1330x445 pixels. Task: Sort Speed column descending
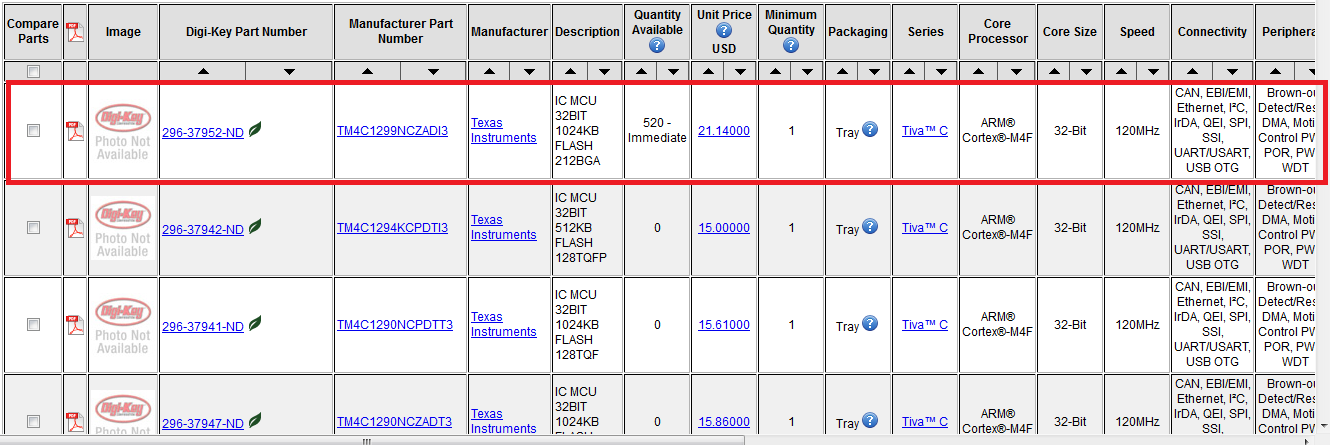pyautogui.click(x=1154, y=72)
